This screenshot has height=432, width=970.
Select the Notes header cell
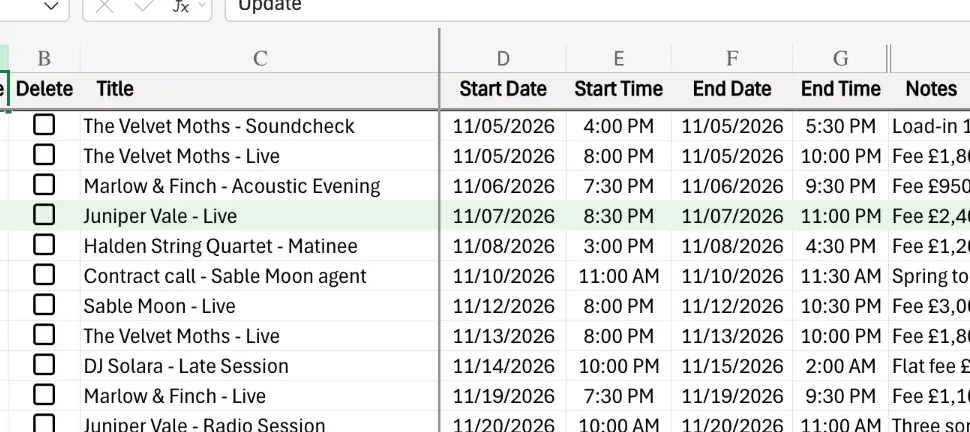pyautogui.click(x=930, y=89)
